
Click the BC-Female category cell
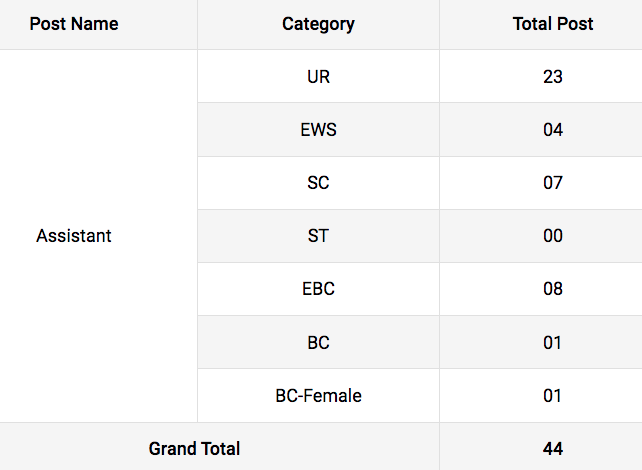coord(318,396)
